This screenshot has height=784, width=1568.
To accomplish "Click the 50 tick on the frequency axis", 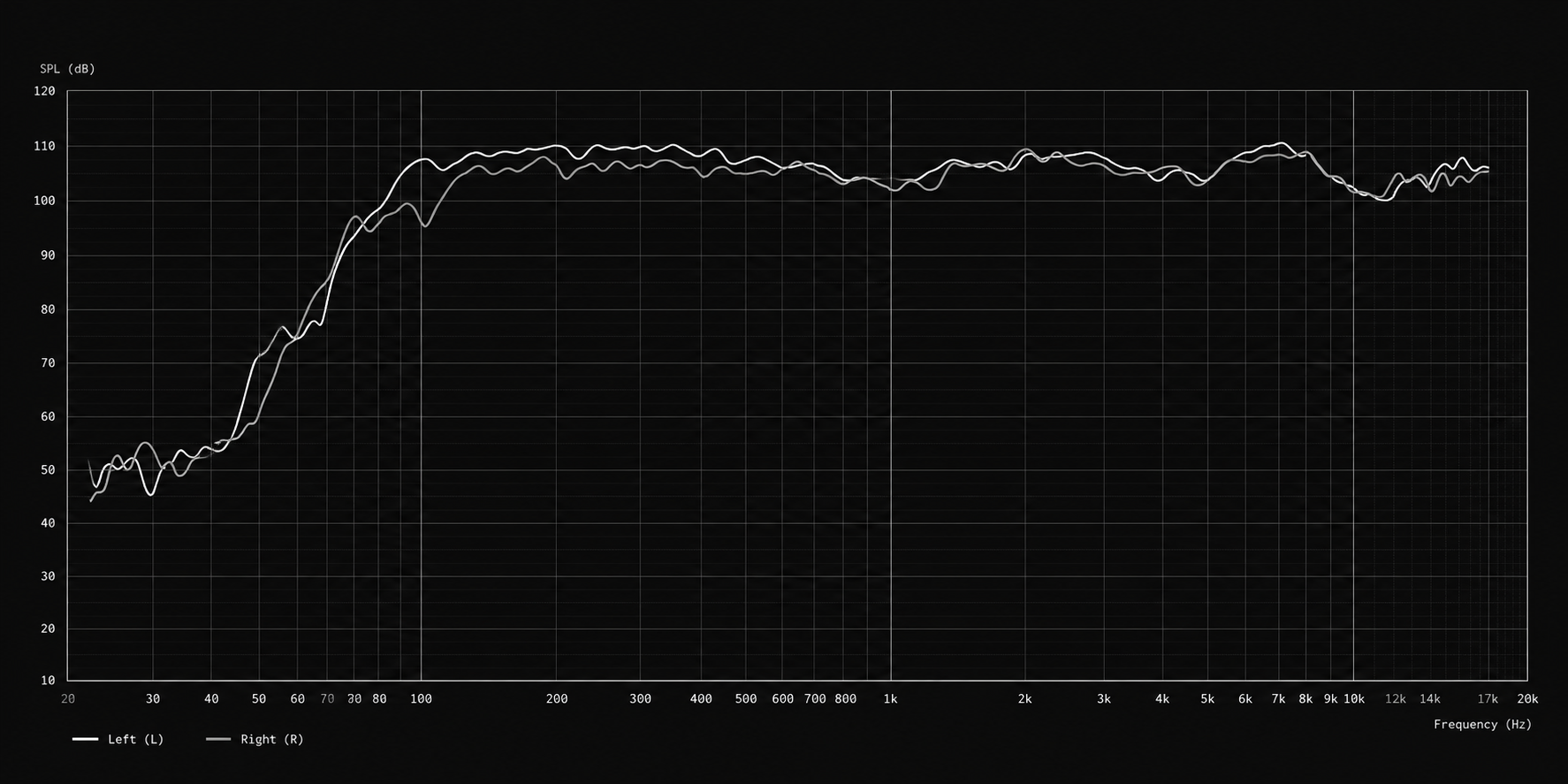I will (x=258, y=699).
